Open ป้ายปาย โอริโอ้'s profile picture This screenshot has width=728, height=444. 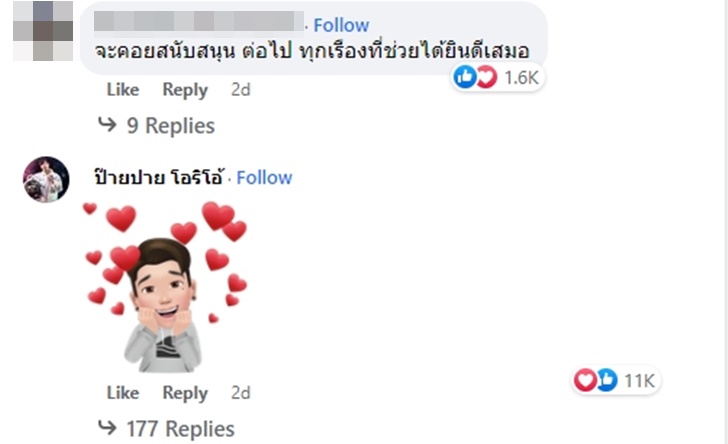(46, 180)
